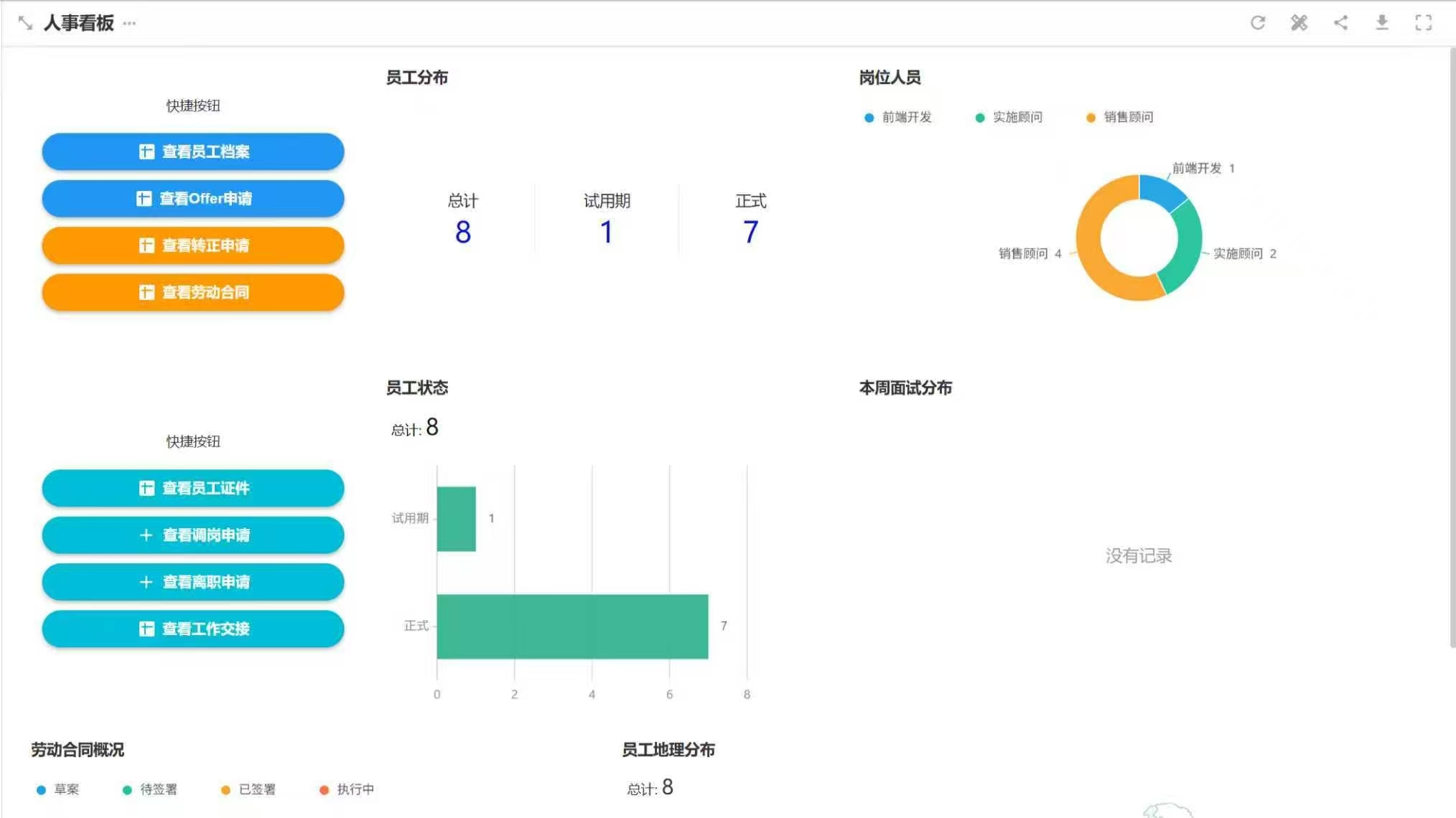Click the design tools icon in header
Image resolution: width=1456 pixels, height=818 pixels.
1299,23
